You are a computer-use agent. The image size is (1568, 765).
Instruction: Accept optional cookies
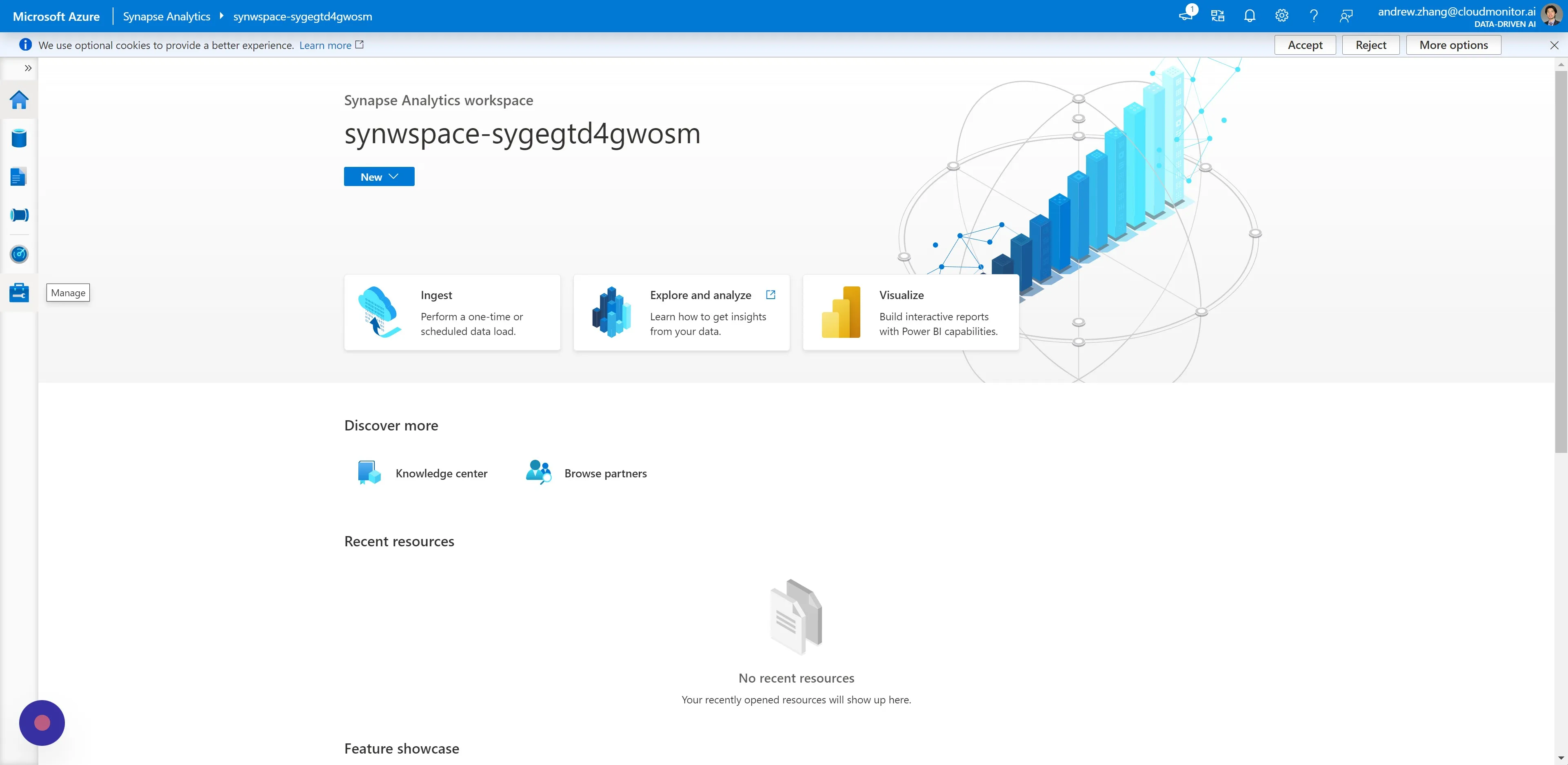point(1305,45)
